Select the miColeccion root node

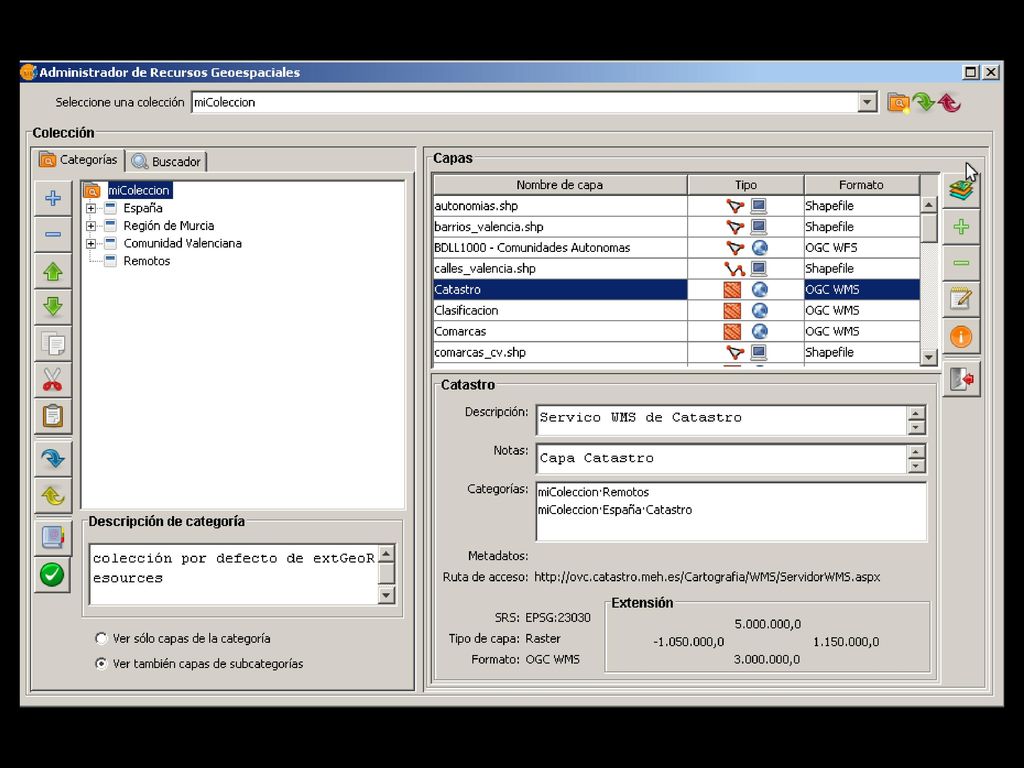pos(139,190)
